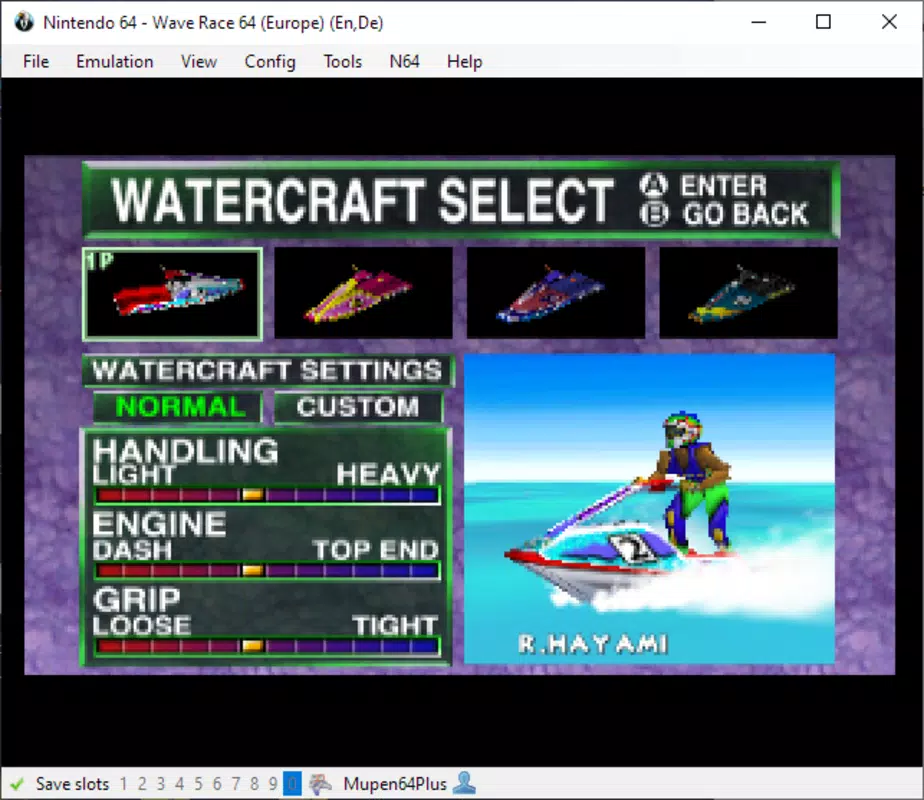Click the Save slots label
The image size is (924, 800).
click(72, 784)
